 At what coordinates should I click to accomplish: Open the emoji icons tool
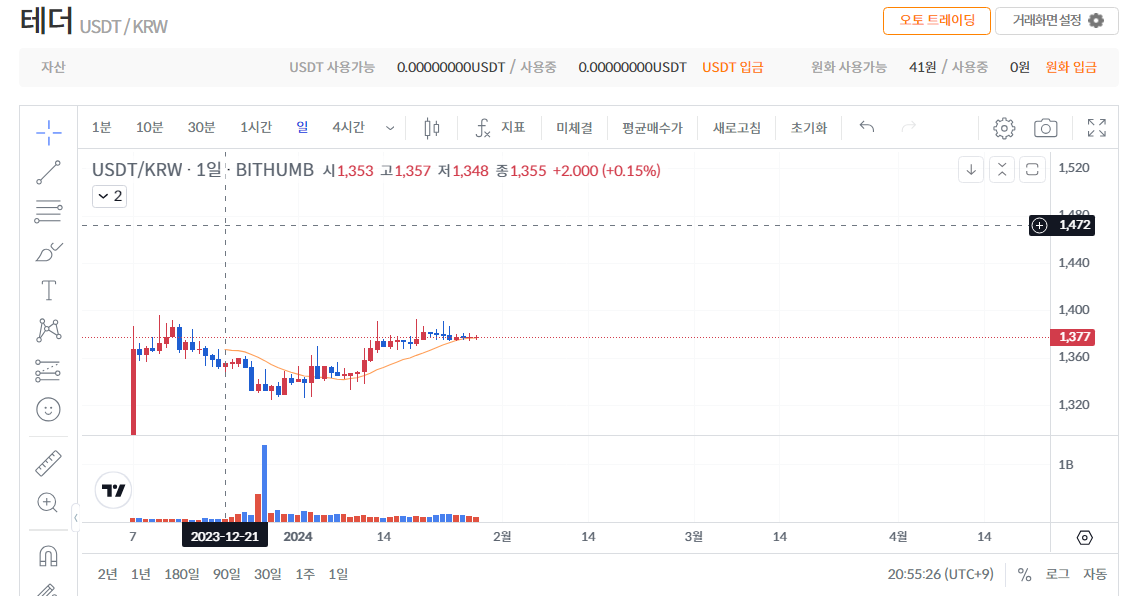(x=49, y=409)
